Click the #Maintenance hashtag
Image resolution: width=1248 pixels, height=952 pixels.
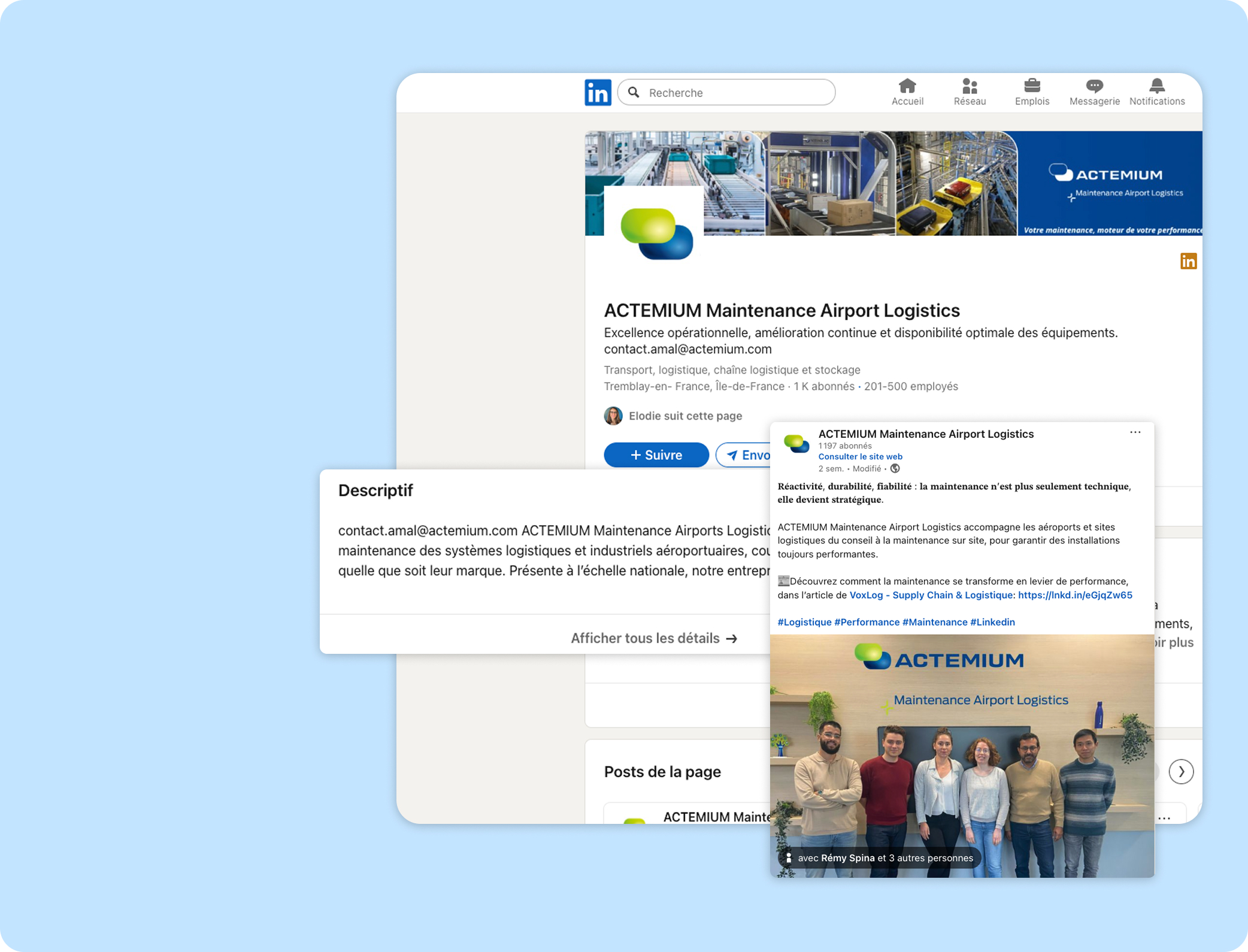tap(934, 622)
